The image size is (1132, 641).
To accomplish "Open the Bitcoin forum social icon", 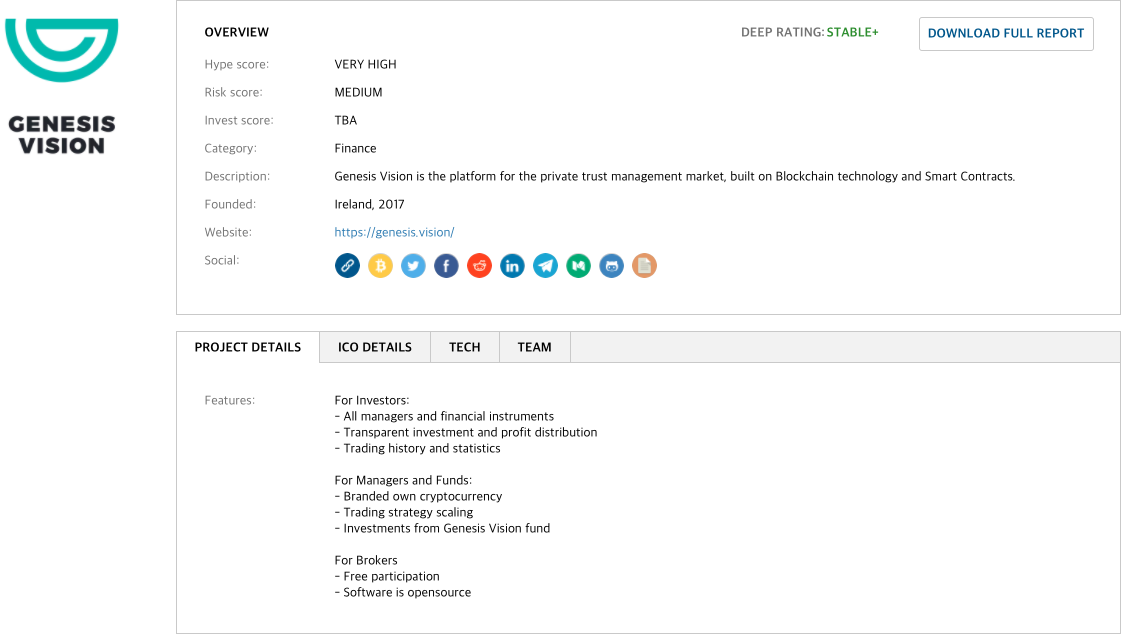I will (x=380, y=266).
